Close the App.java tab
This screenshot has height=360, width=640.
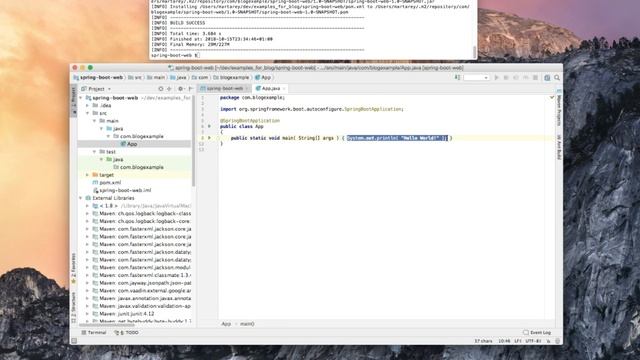click(284, 89)
